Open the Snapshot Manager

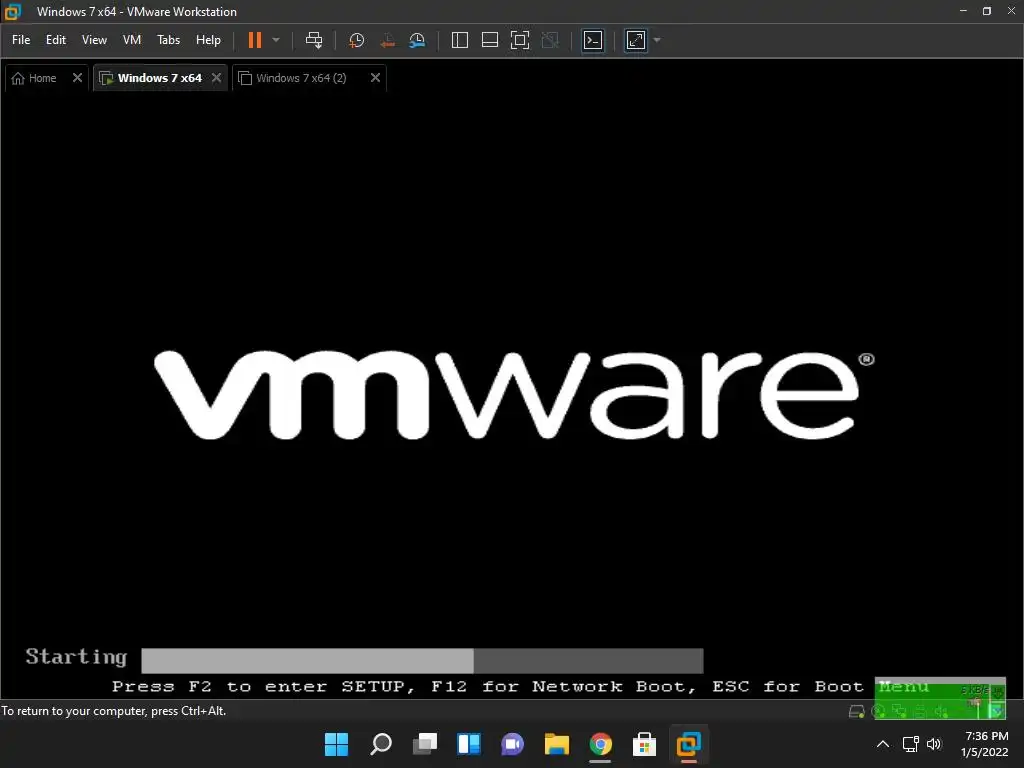point(417,40)
